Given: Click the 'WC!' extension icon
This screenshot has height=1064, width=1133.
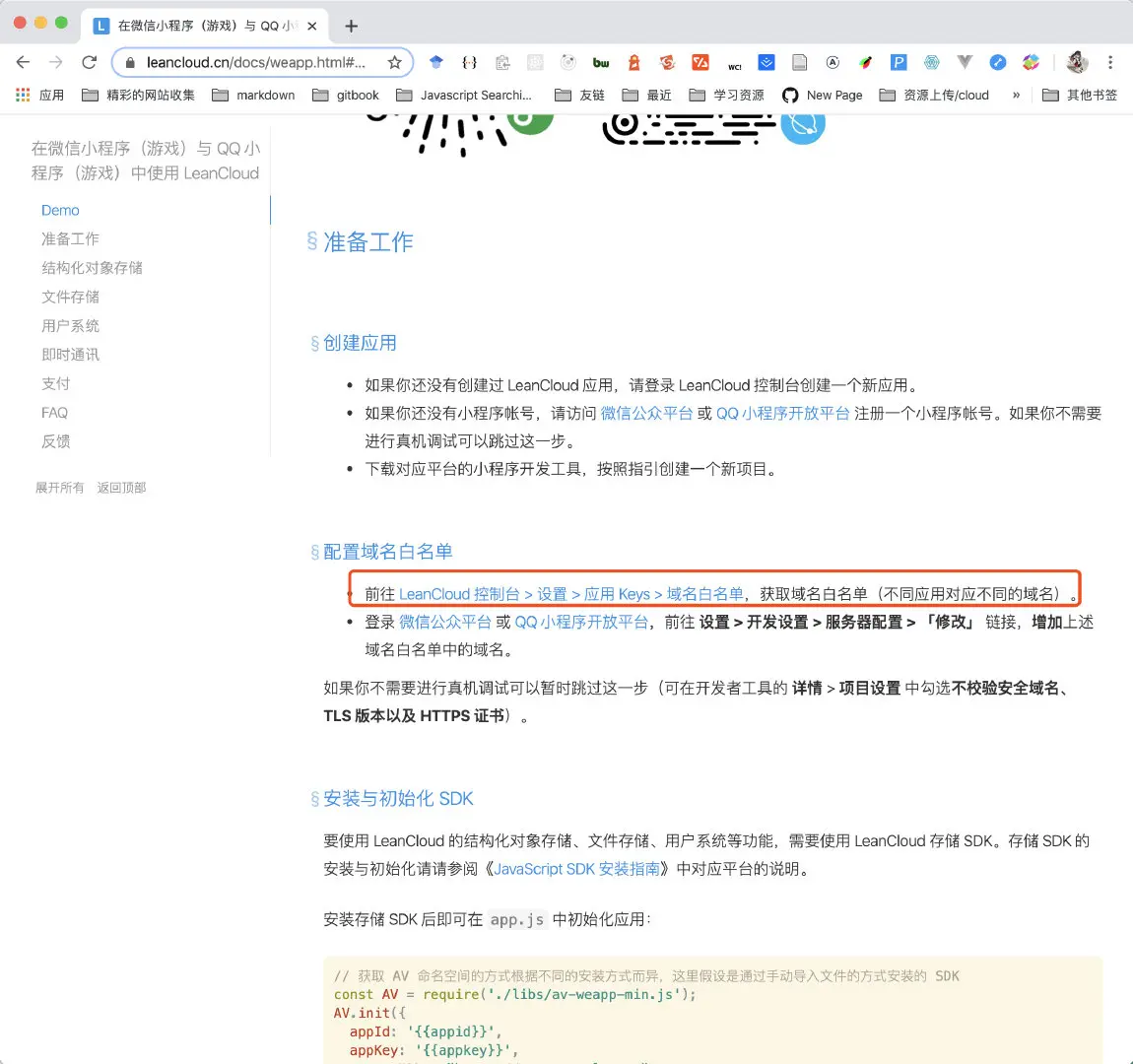Looking at the screenshot, I should point(734,65).
